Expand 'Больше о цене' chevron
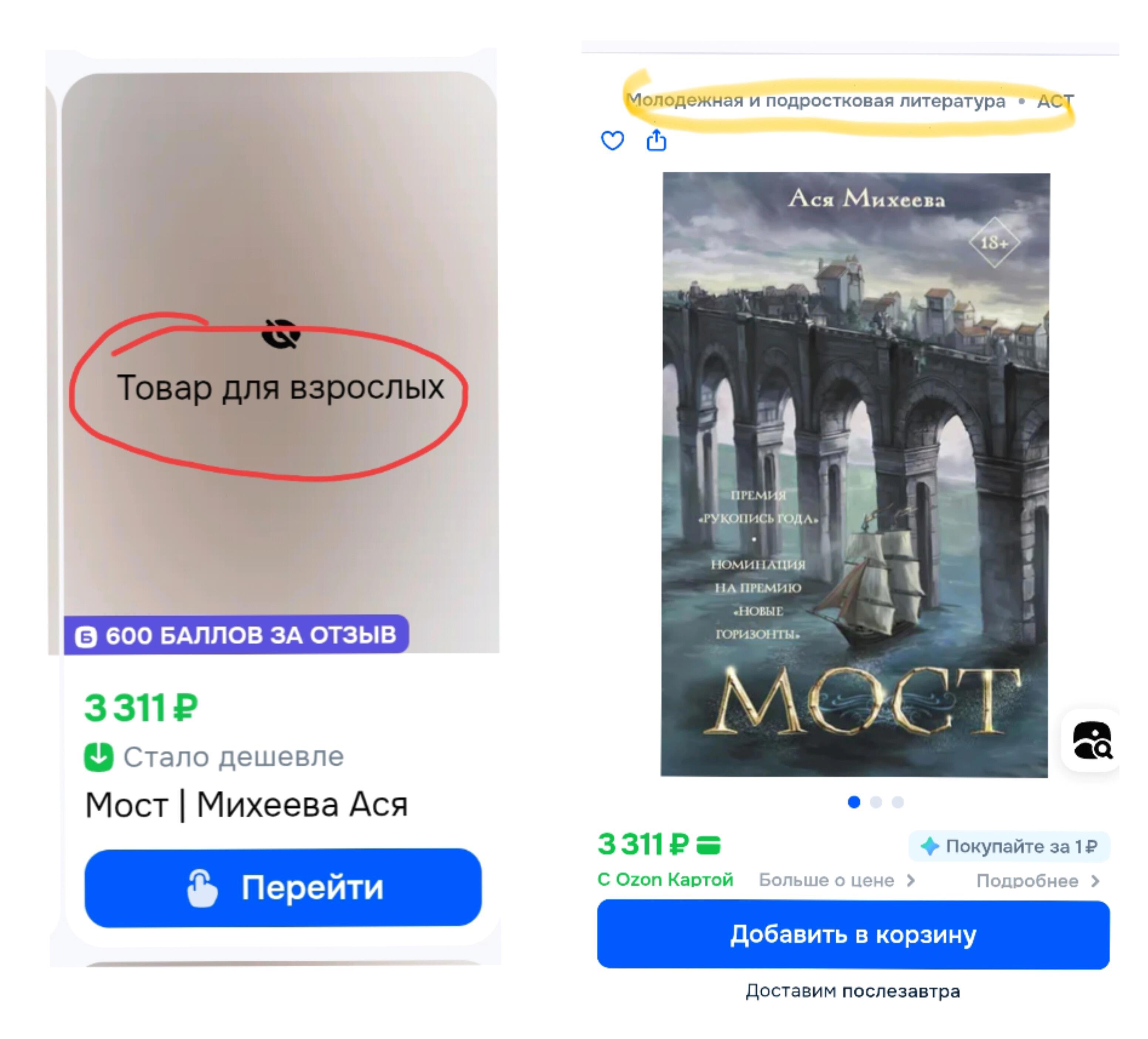Screen dimensions: 1148x1039 911,881
